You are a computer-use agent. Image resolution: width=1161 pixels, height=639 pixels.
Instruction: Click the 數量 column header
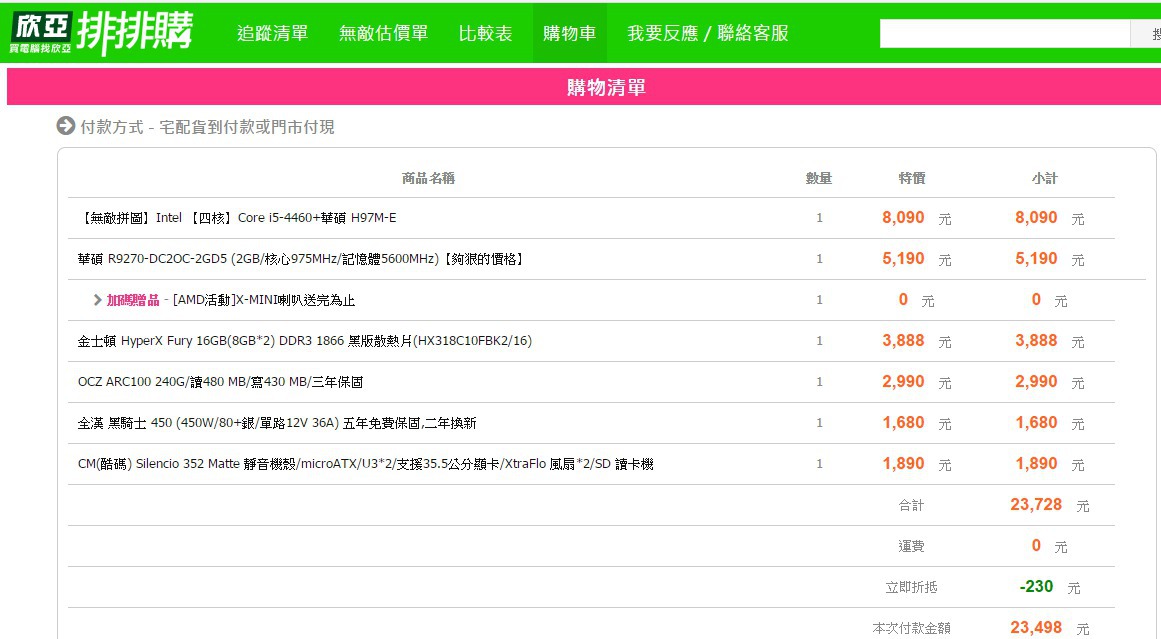819,178
